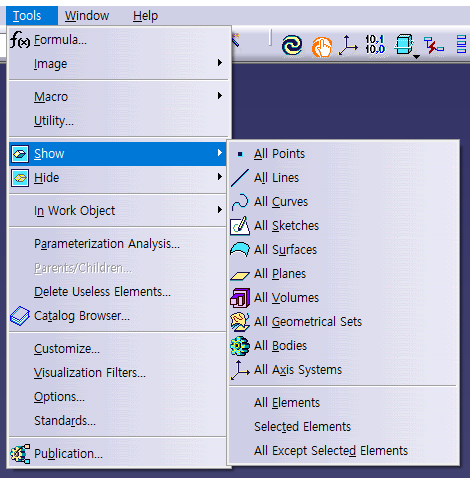This screenshot has width=470, height=478.
Task: Click the All Sketches label
Action: pyautogui.click(x=286, y=226)
